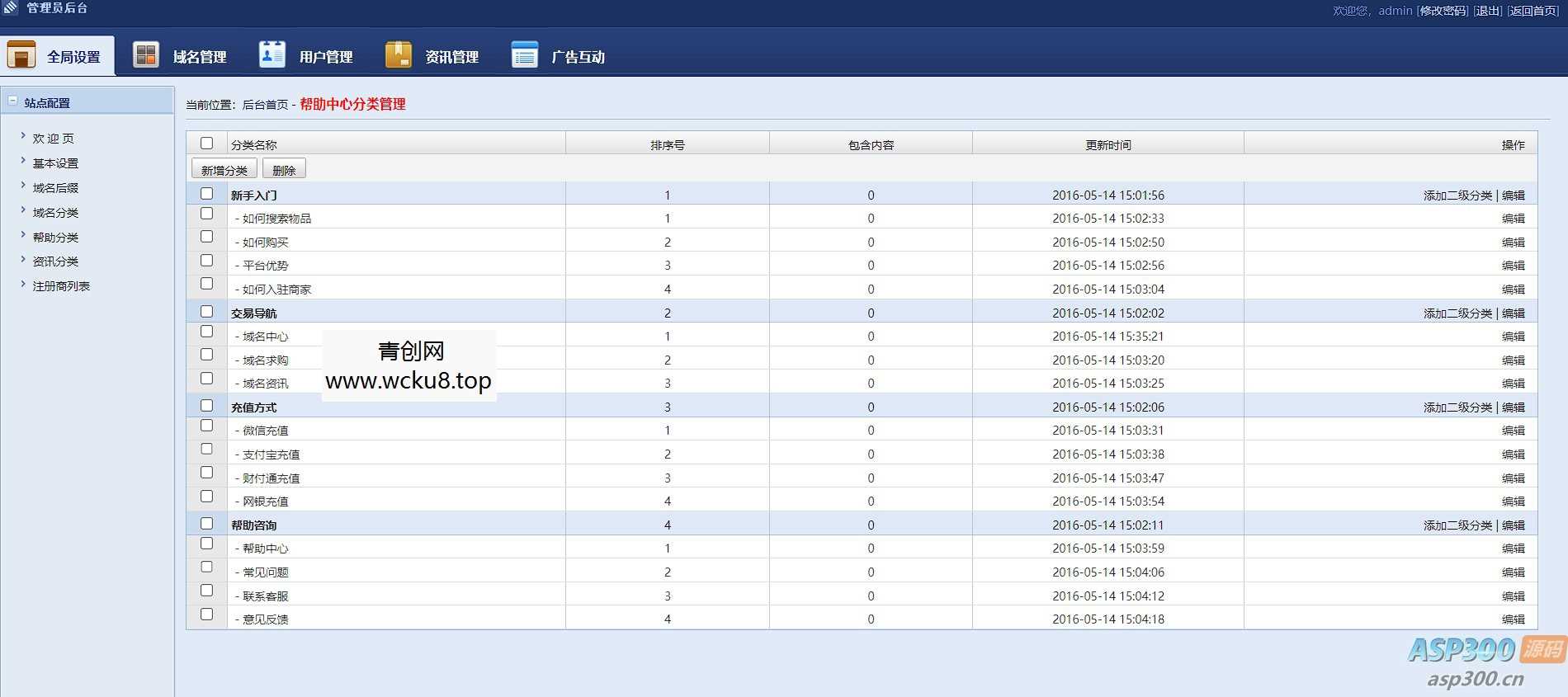Click the 广告互动 blue window icon
Viewport: 1568px width, 697px height.
pos(524,55)
